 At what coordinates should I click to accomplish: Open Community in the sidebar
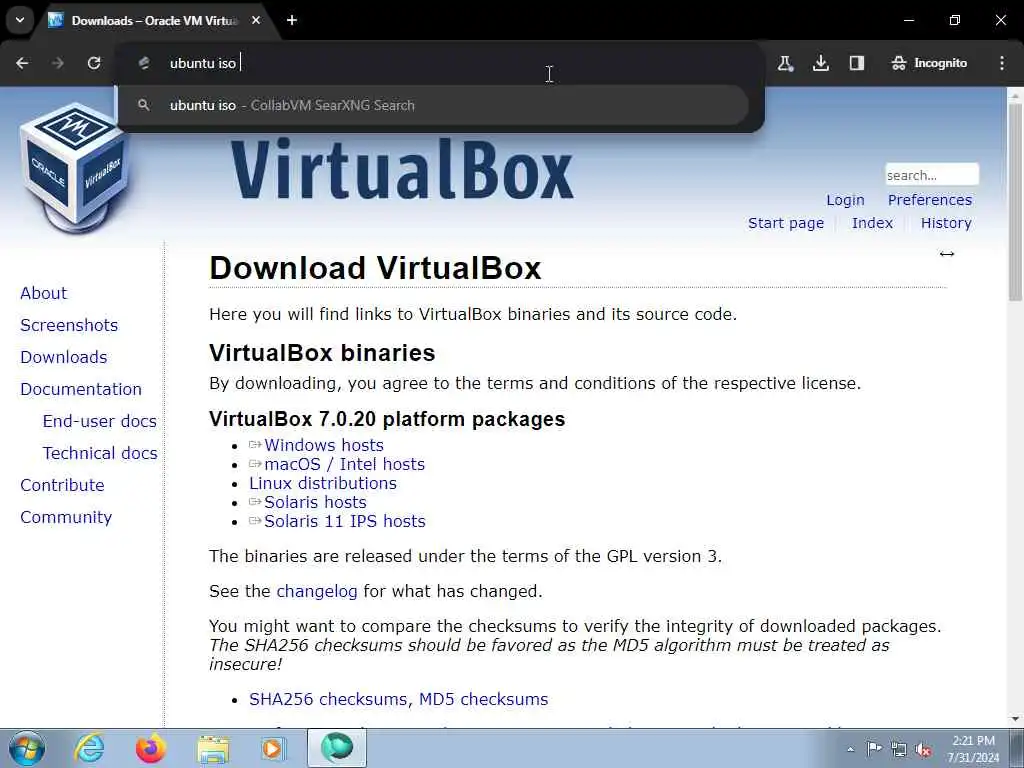point(66,517)
